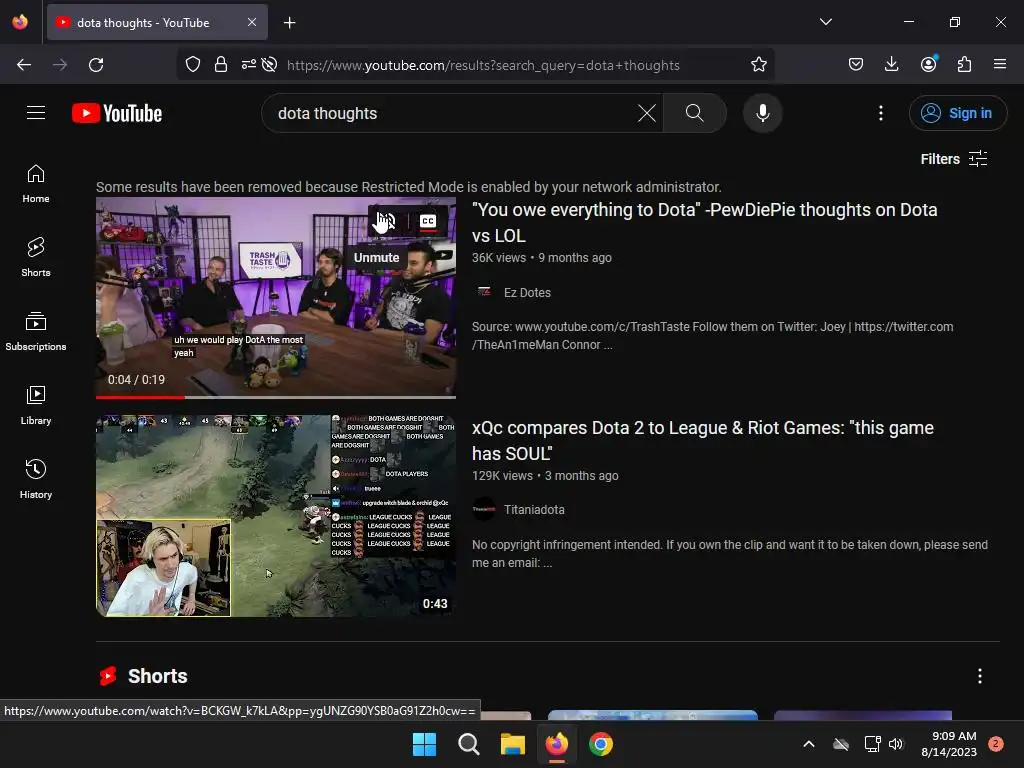Open the tracking protection shield icon
This screenshot has height=768, width=1024.
193,65
